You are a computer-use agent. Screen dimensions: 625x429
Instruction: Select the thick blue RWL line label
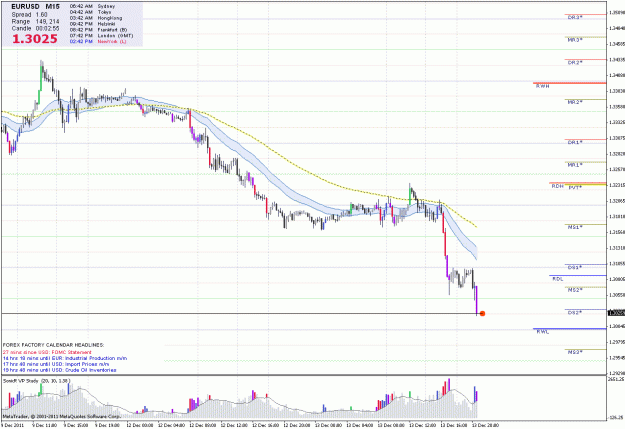coord(542,332)
